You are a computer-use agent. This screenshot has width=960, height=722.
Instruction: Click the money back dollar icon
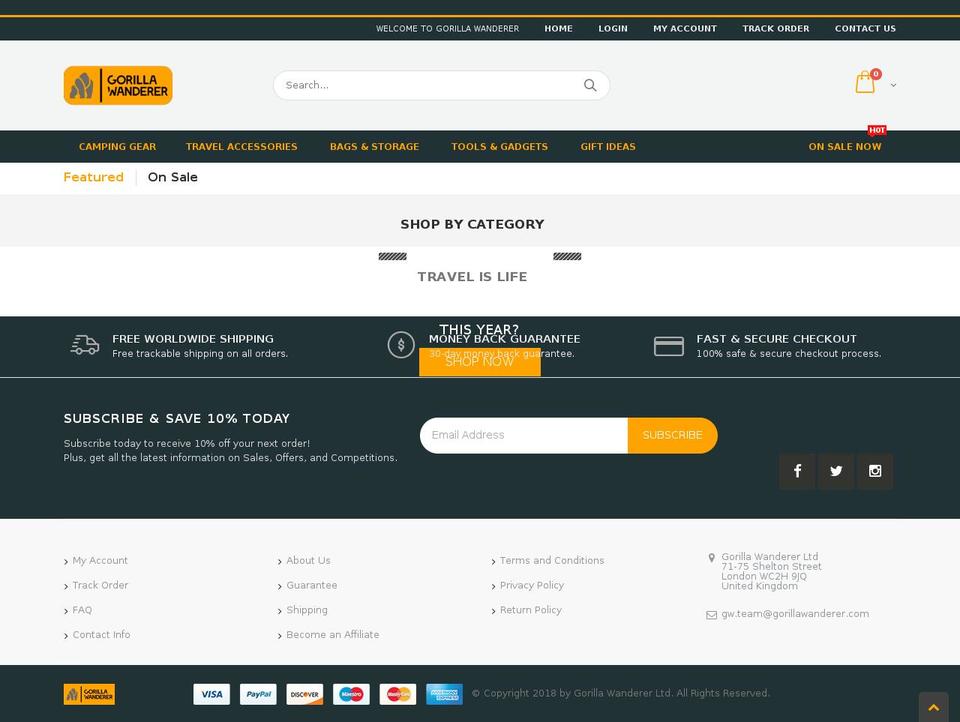pos(401,345)
